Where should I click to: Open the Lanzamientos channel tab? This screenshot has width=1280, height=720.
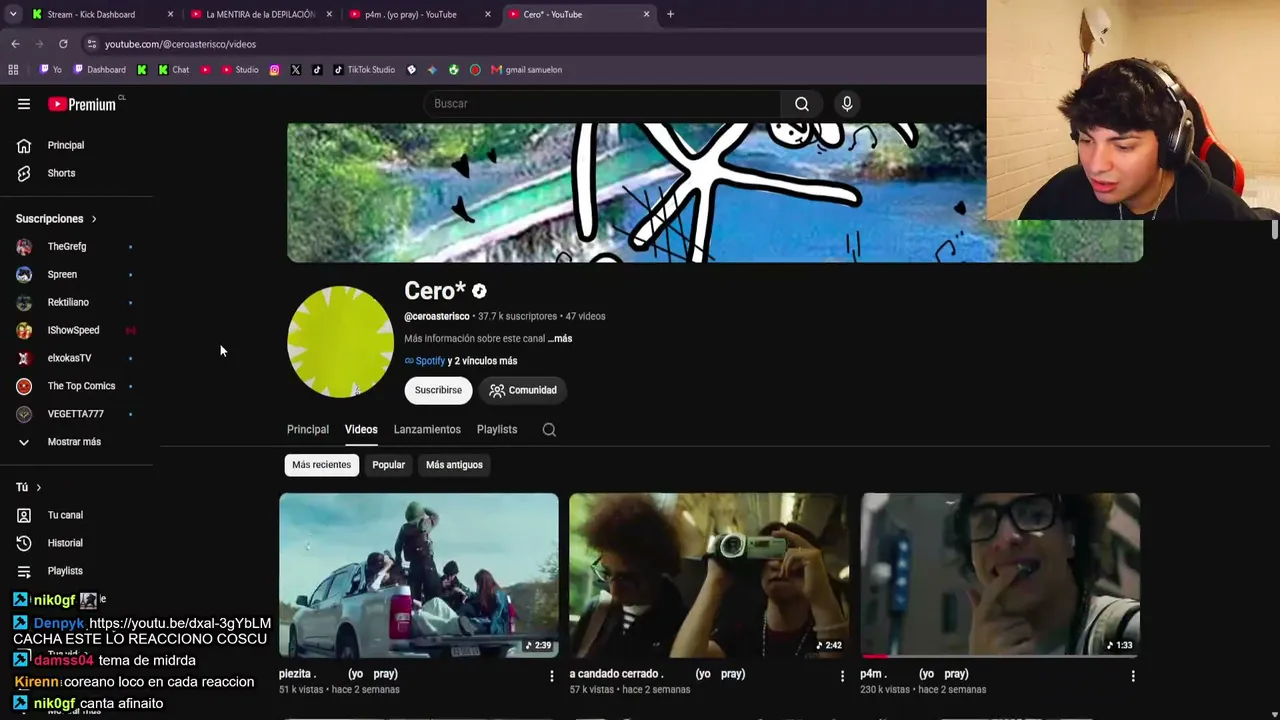(427, 430)
